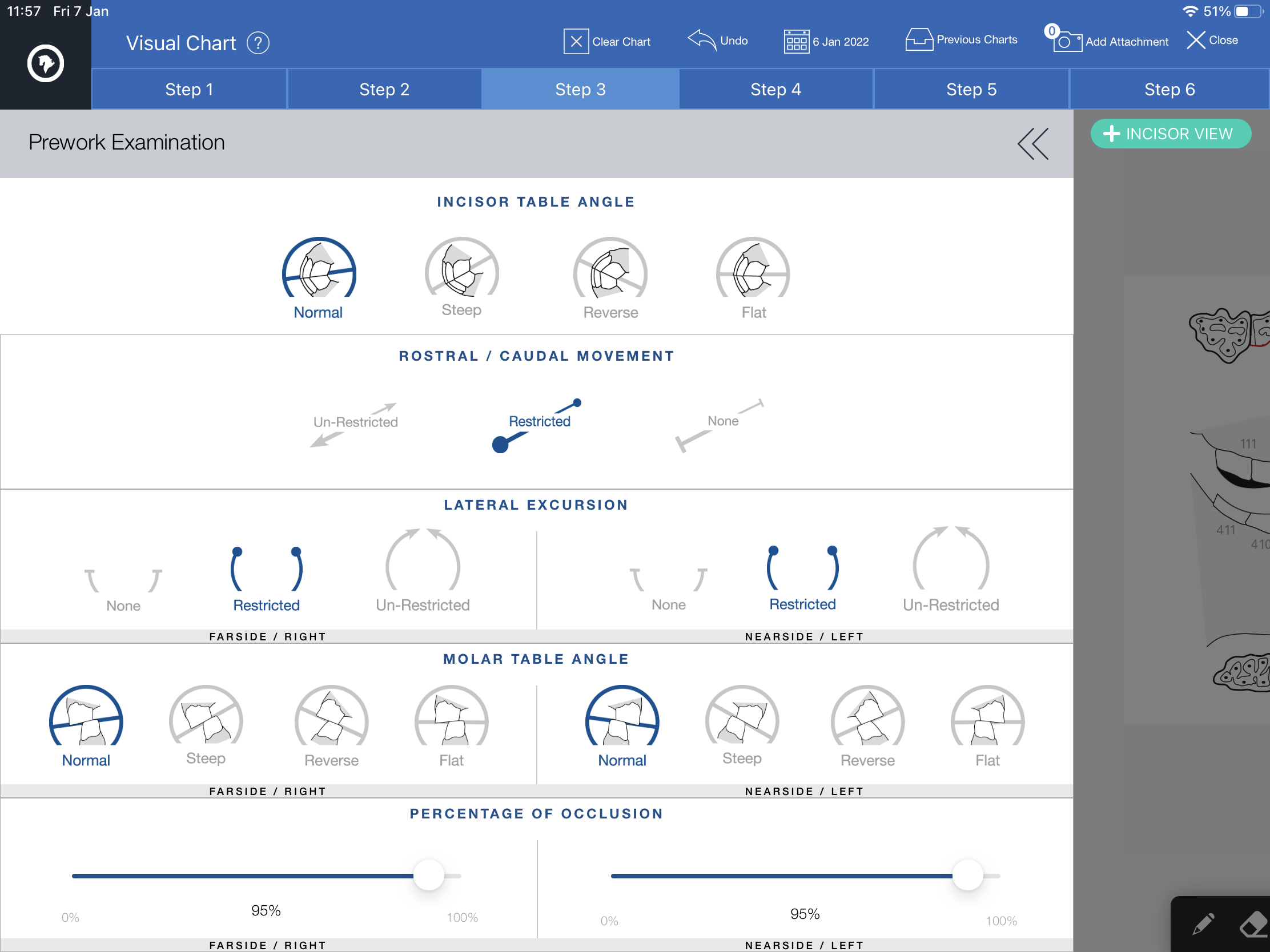Select Reverse farside molar table angle

coord(332,726)
